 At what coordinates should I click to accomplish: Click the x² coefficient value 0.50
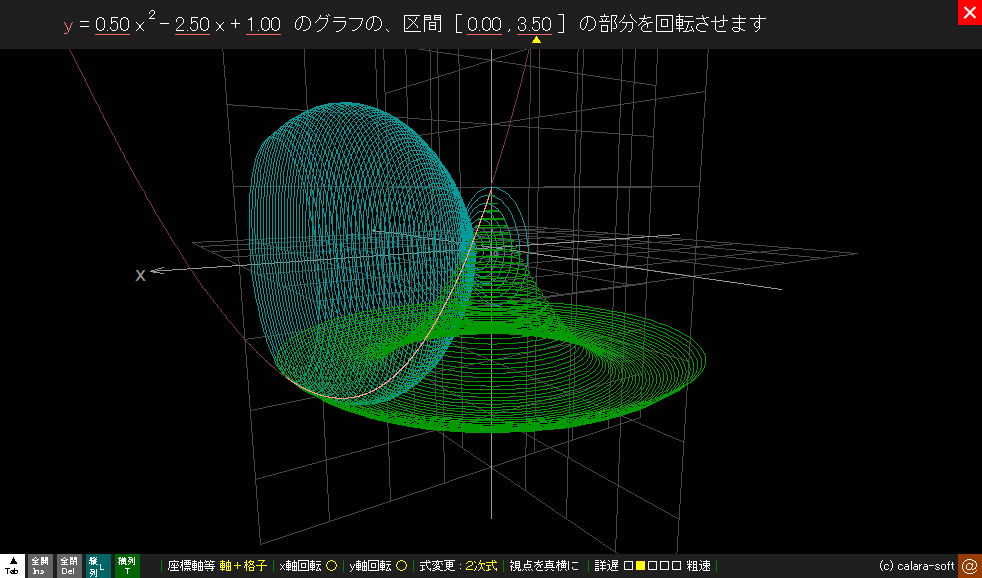click(x=112, y=25)
